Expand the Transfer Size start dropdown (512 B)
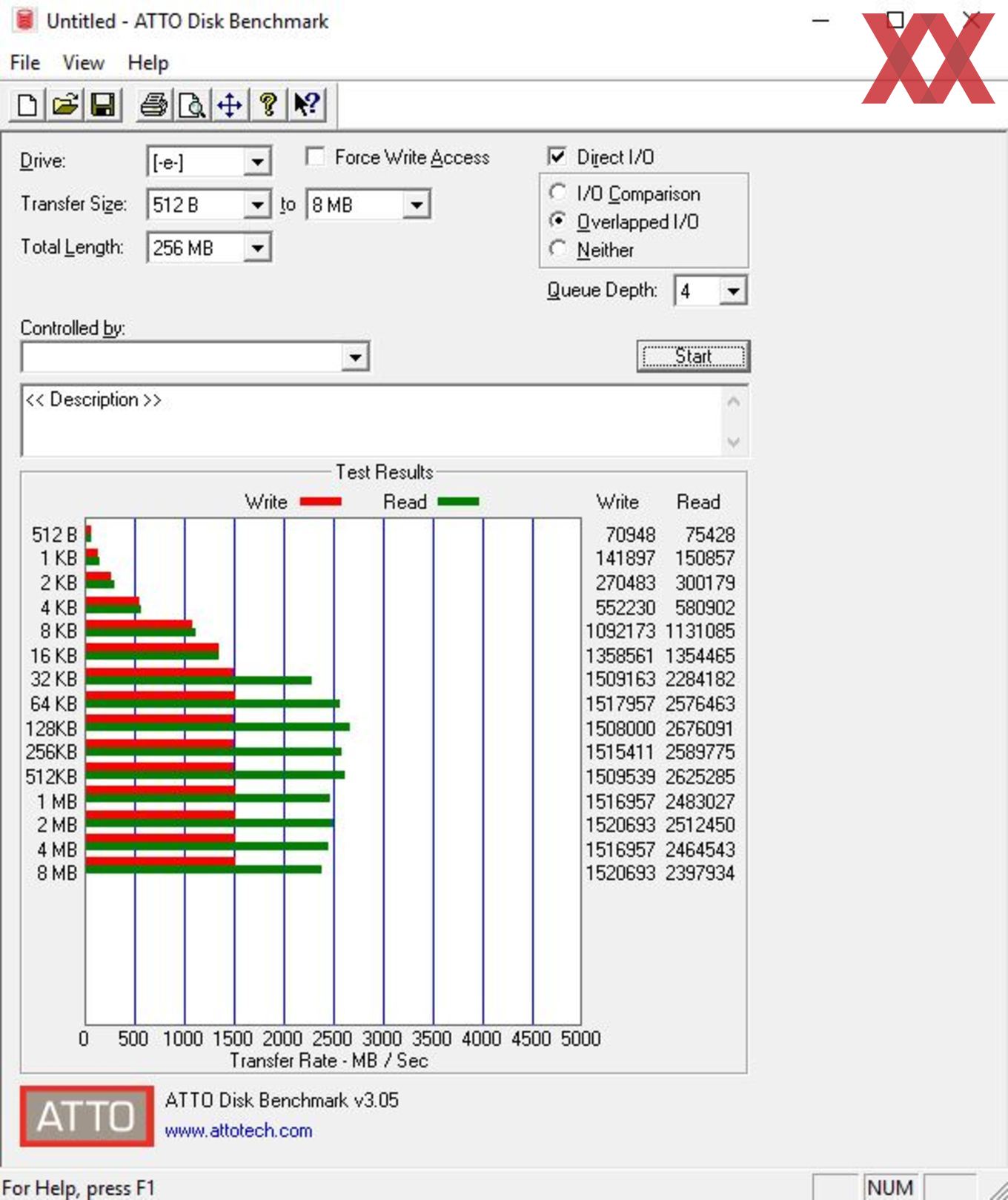The image size is (1008, 1200). 256,205
